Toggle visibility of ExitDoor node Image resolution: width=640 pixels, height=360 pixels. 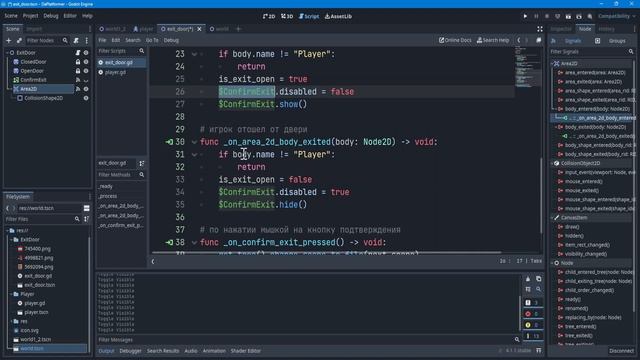(86, 53)
